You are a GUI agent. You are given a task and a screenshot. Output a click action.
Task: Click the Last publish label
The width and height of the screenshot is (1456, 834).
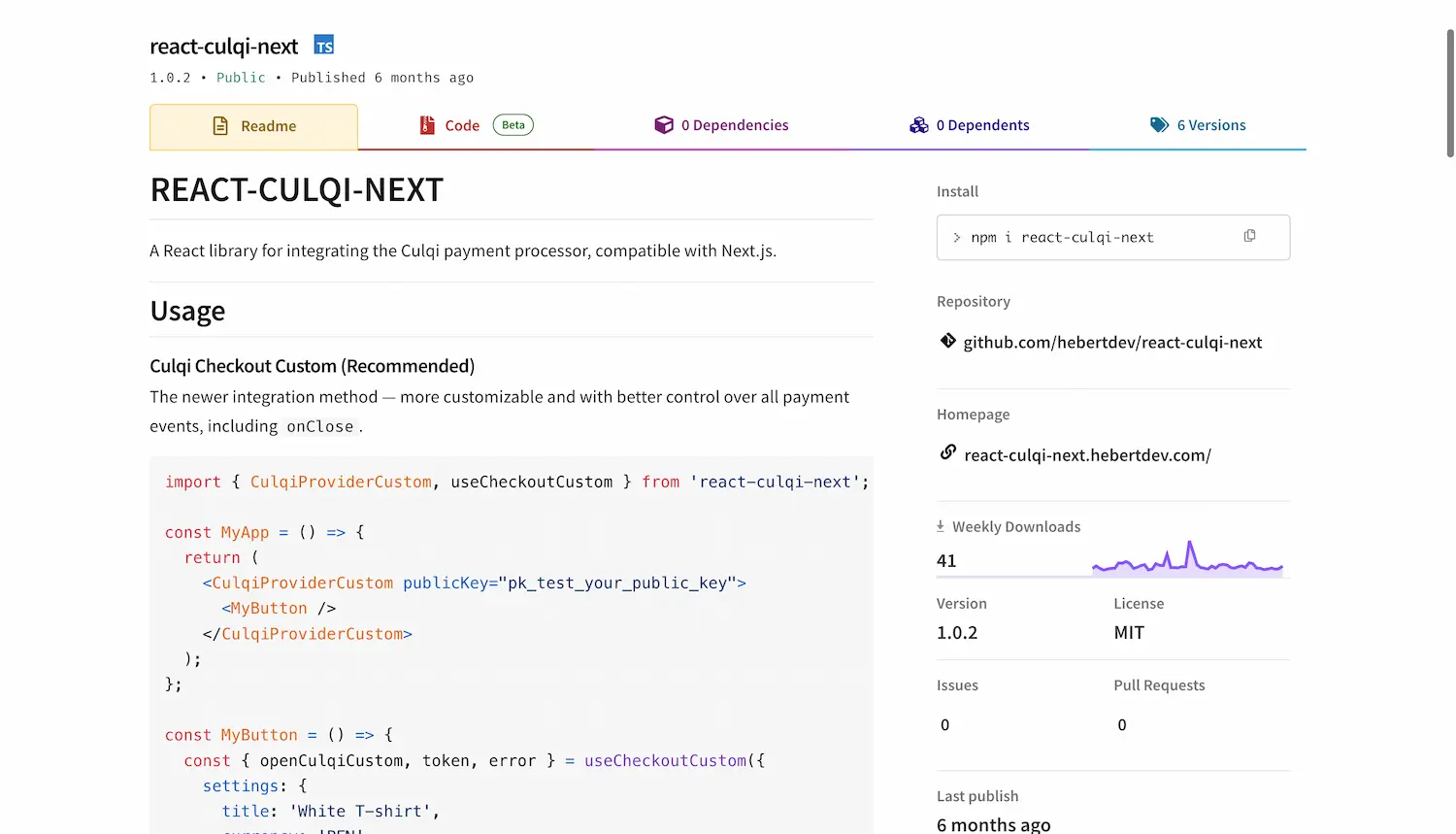point(977,797)
